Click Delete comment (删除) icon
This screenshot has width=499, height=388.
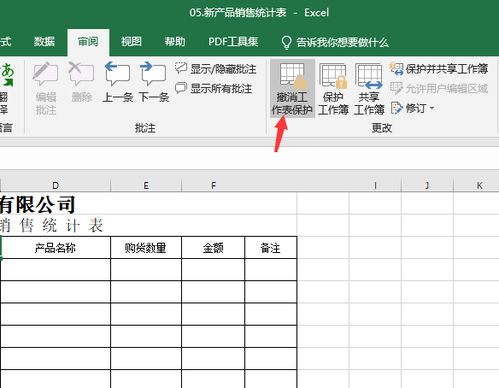tap(81, 75)
